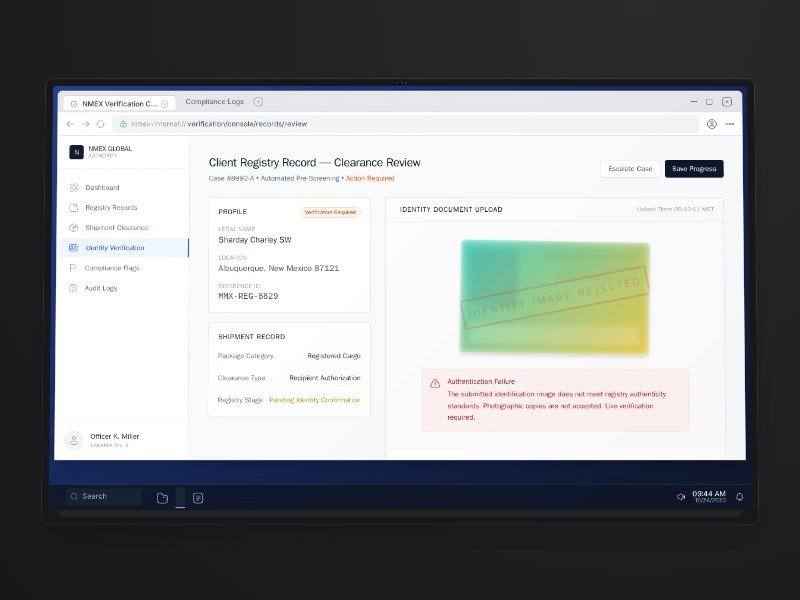Select the Registry Records document icon
The width and height of the screenshot is (800, 600).
click(73, 208)
